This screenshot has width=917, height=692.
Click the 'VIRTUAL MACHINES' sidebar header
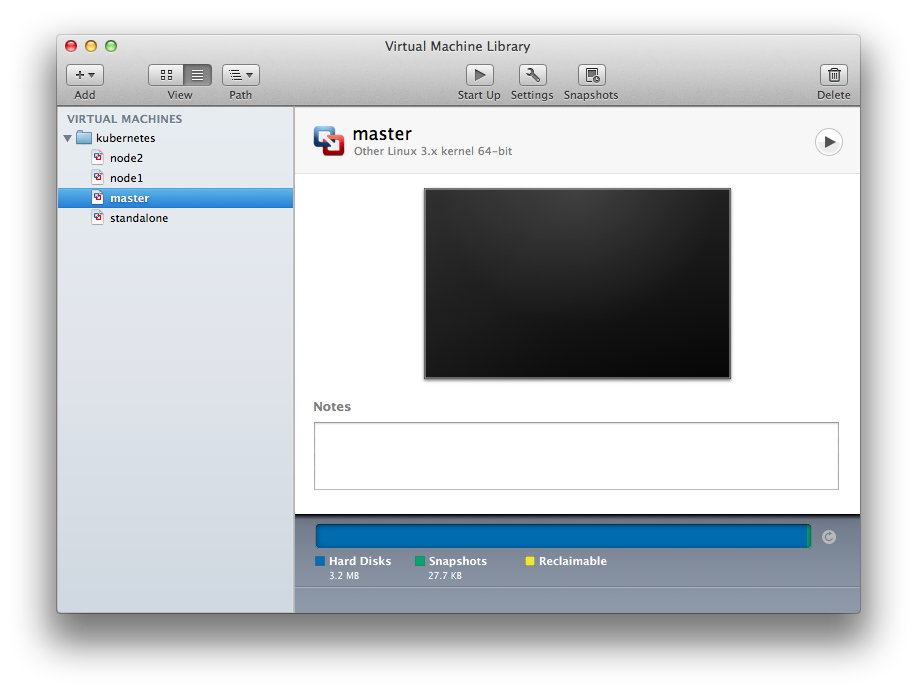click(x=125, y=119)
